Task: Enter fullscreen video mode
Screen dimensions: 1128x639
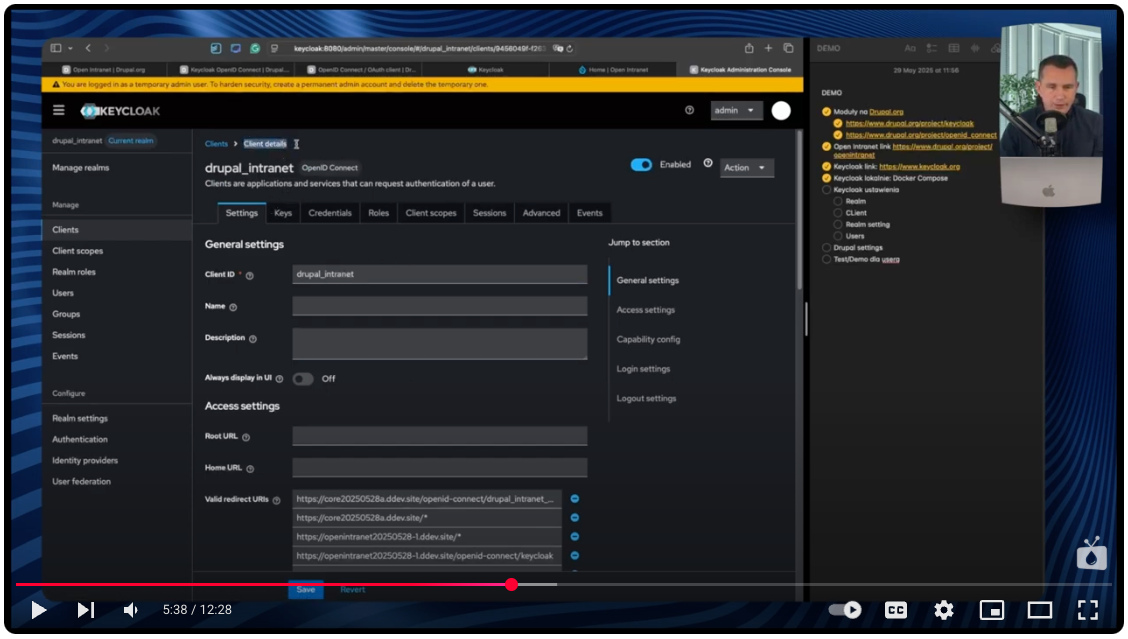Action: pos(1088,610)
